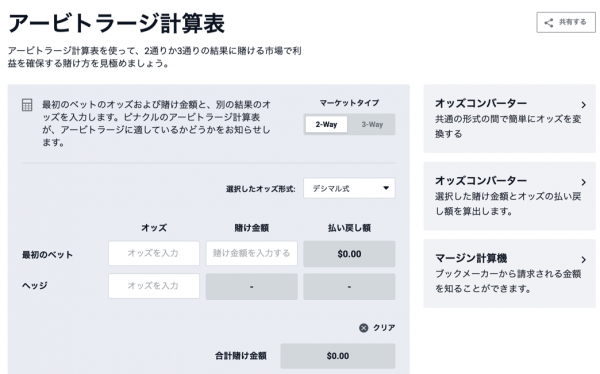The width and height of the screenshot is (600, 374).
Task: Click the chevron on second オッズコンバーター card
Action: click(x=584, y=182)
